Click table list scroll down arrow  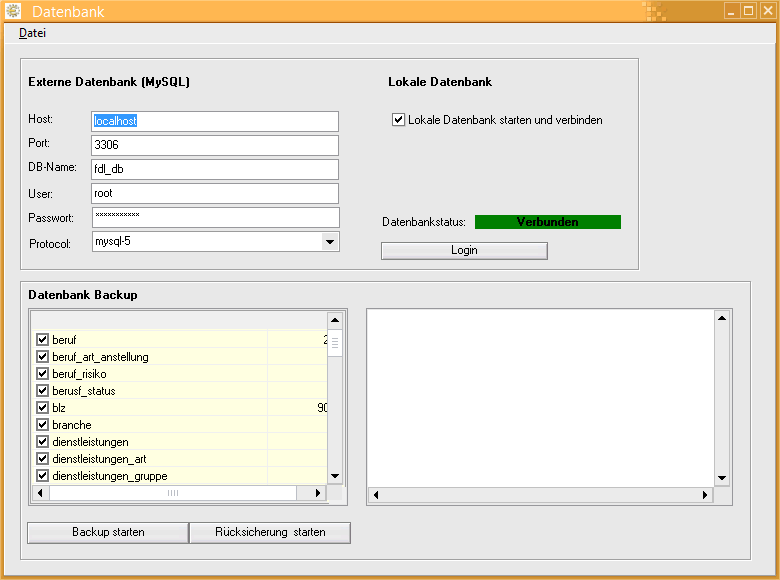click(x=335, y=477)
